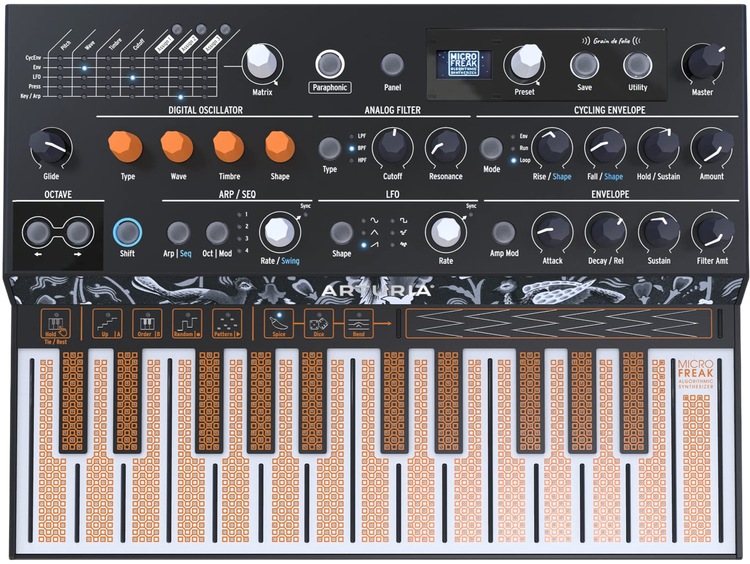Image resolution: width=750 pixels, height=564 pixels.
Task: Select the square LFO waveform symbol
Action: click(404, 221)
